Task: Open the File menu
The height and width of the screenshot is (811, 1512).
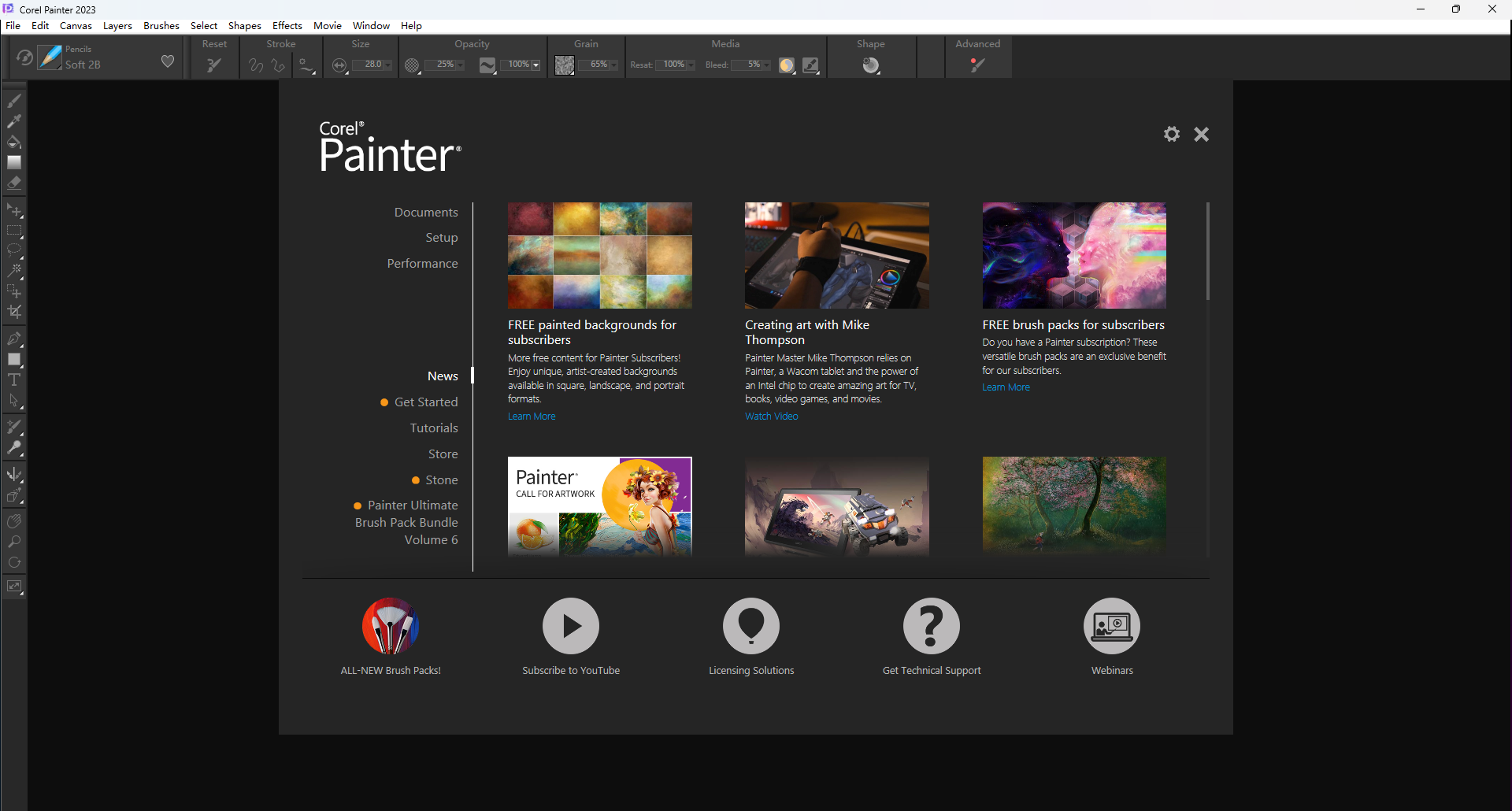Action: [x=13, y=26]
